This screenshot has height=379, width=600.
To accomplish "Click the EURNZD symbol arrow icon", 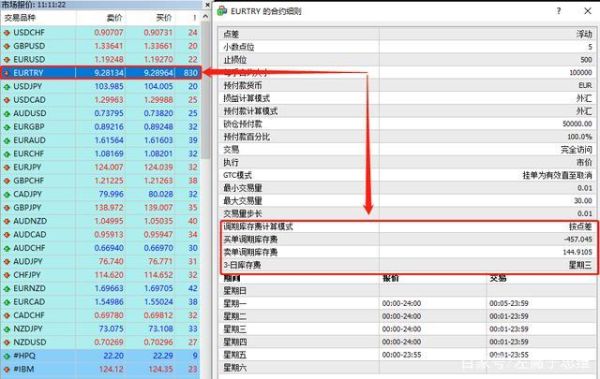I will 7,289.
